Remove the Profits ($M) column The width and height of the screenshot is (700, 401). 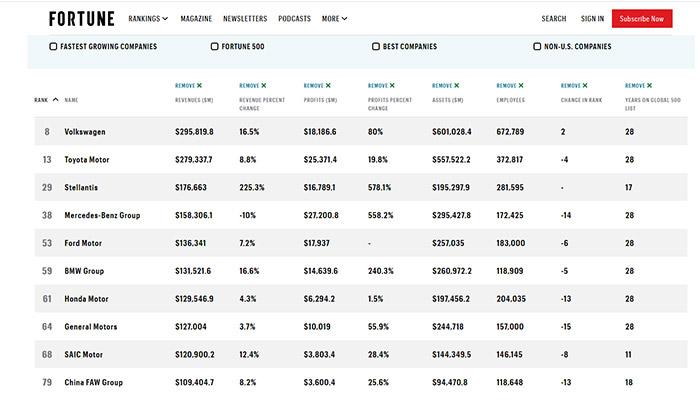pos(317,86)
